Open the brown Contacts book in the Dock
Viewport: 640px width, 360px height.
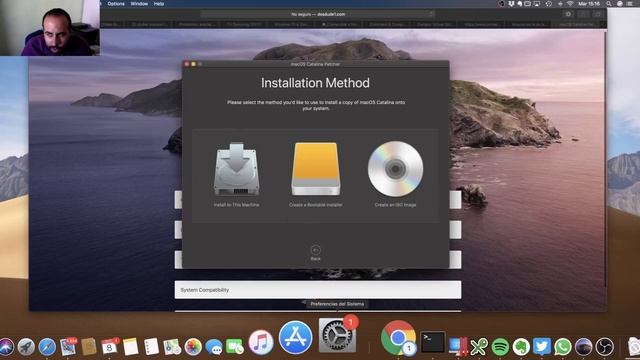click(x=89, y=347)
